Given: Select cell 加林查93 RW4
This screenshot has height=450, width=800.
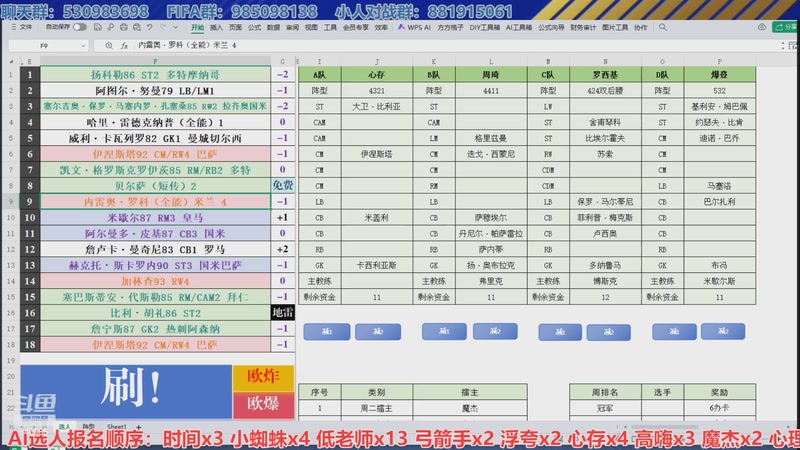Looking at the screenshot, I should pyautogui.click(x=155, y=281).
